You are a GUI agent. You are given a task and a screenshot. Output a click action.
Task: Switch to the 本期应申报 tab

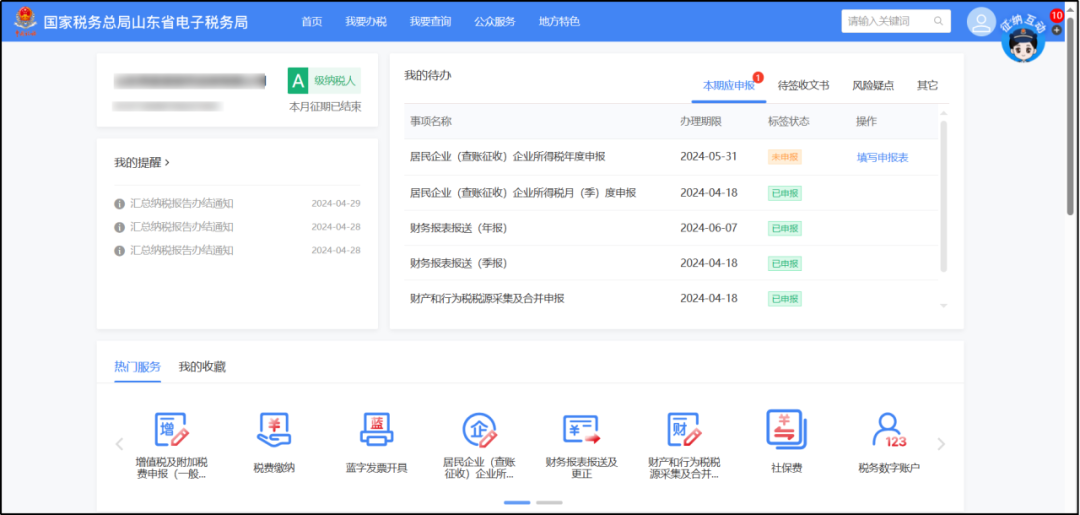(729, 86)
